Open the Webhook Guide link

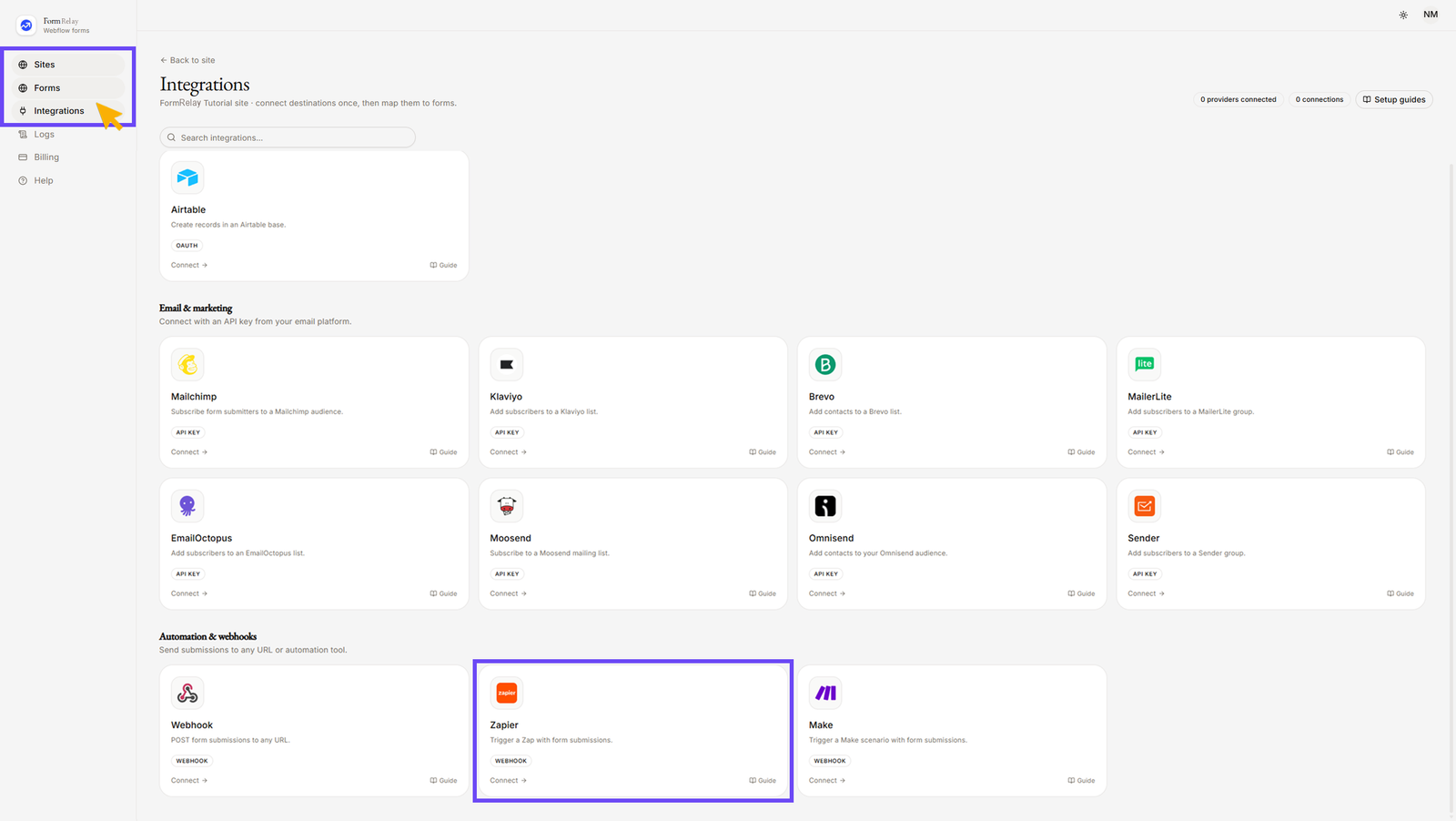point(444,781)
